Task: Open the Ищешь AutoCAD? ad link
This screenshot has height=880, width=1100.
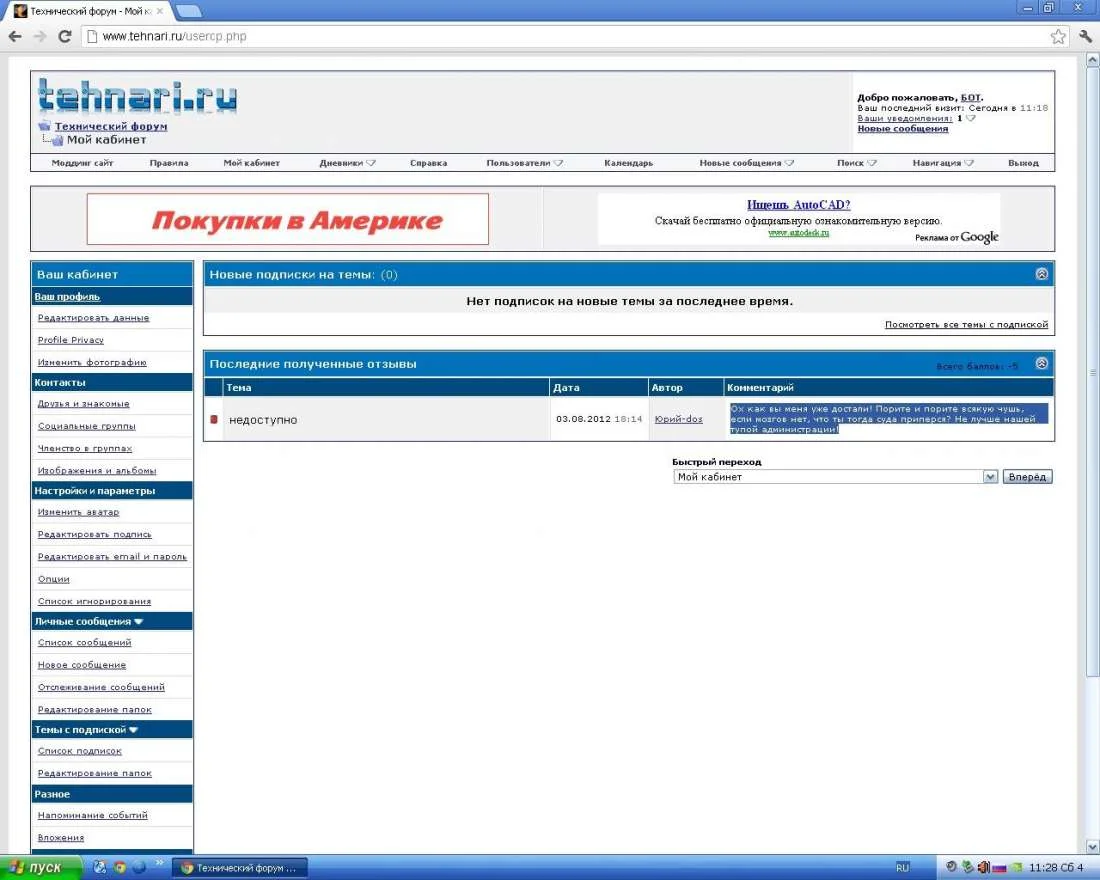Action: pos(798,205)
